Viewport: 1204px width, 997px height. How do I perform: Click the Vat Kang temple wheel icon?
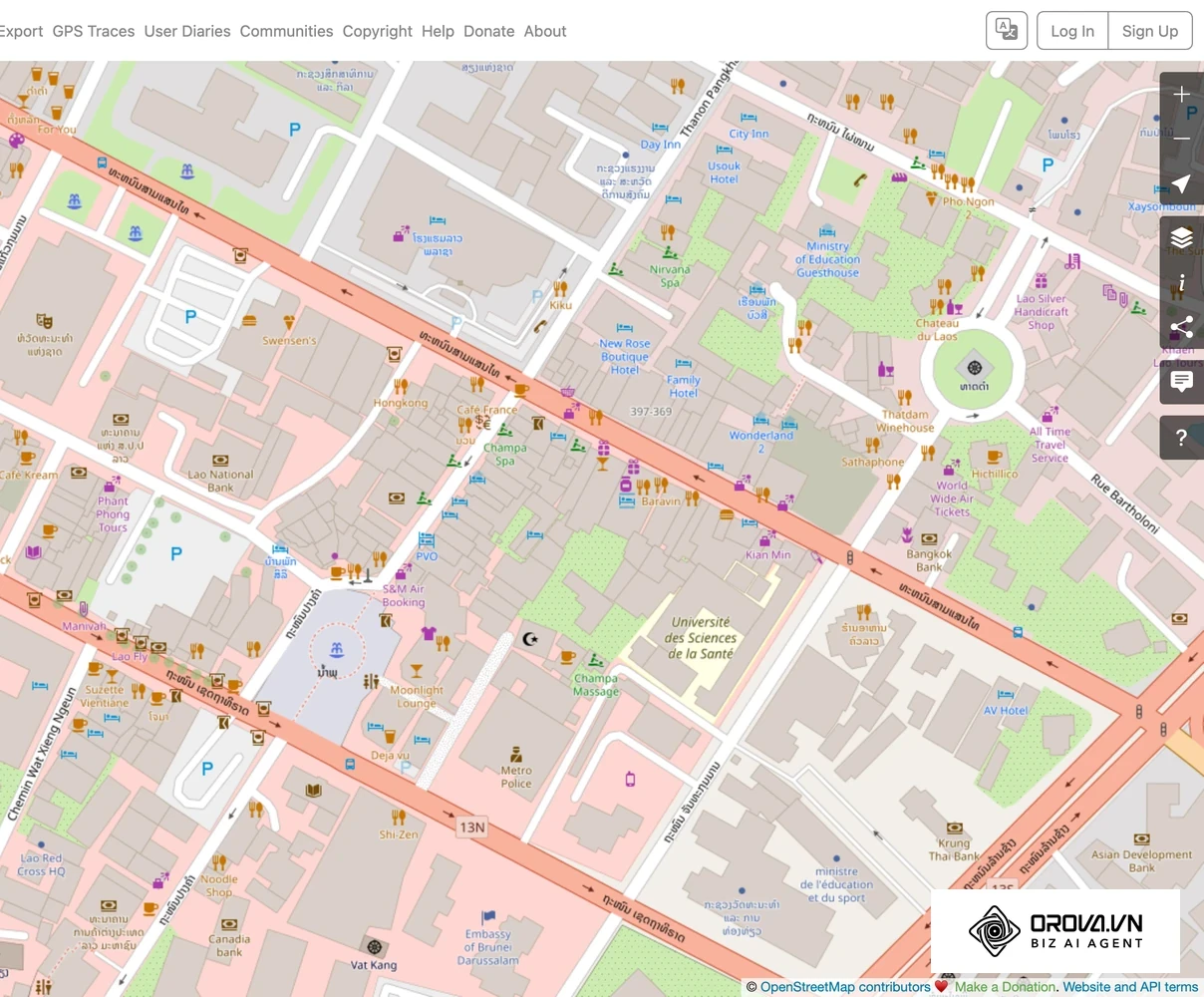coord(374,946)
